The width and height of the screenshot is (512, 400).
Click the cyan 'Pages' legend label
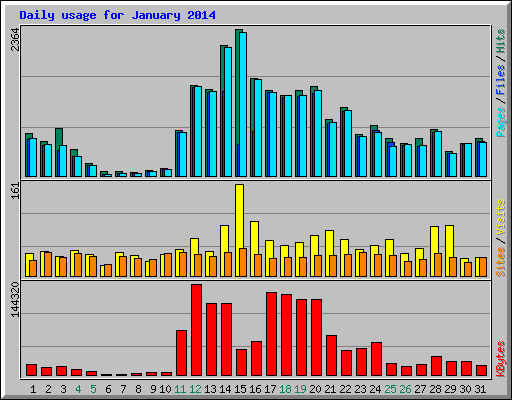pos(500,122)
